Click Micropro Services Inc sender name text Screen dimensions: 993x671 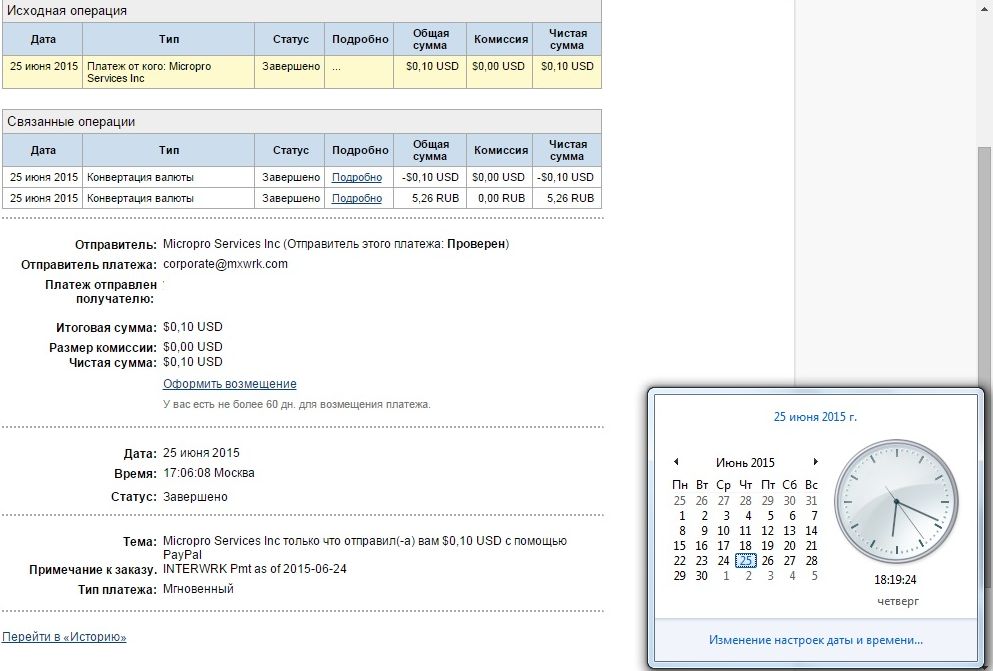coord(221,244)
